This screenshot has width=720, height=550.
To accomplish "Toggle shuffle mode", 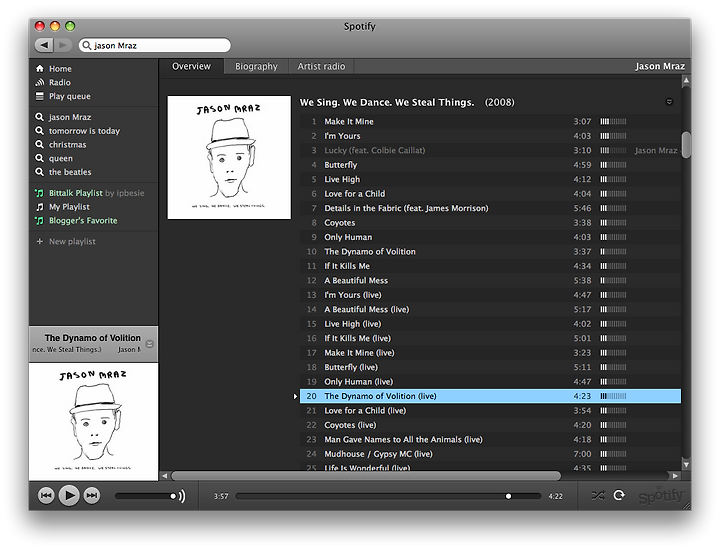I will click(598, 495).
